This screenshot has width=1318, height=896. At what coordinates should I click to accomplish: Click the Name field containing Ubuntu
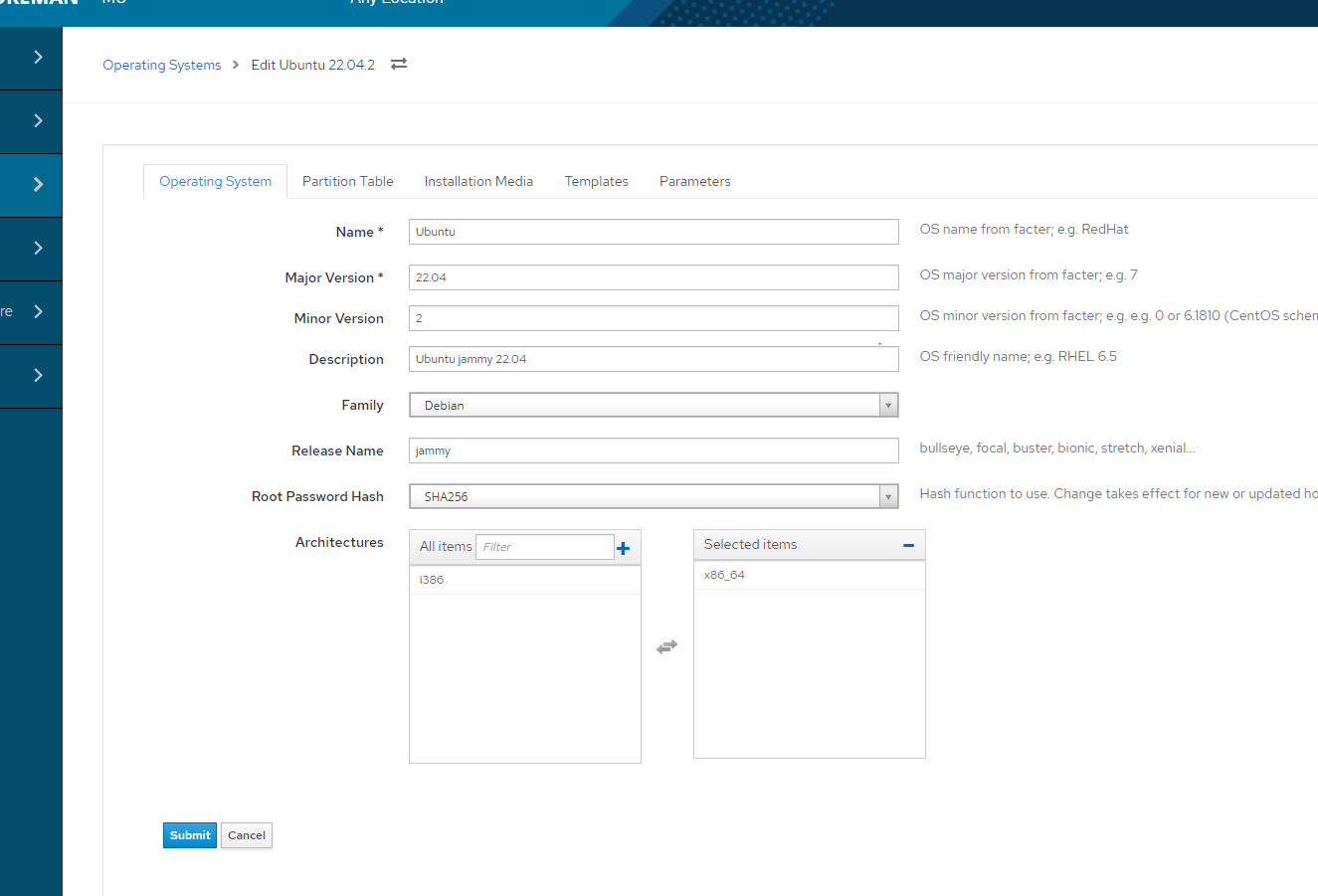654,232
